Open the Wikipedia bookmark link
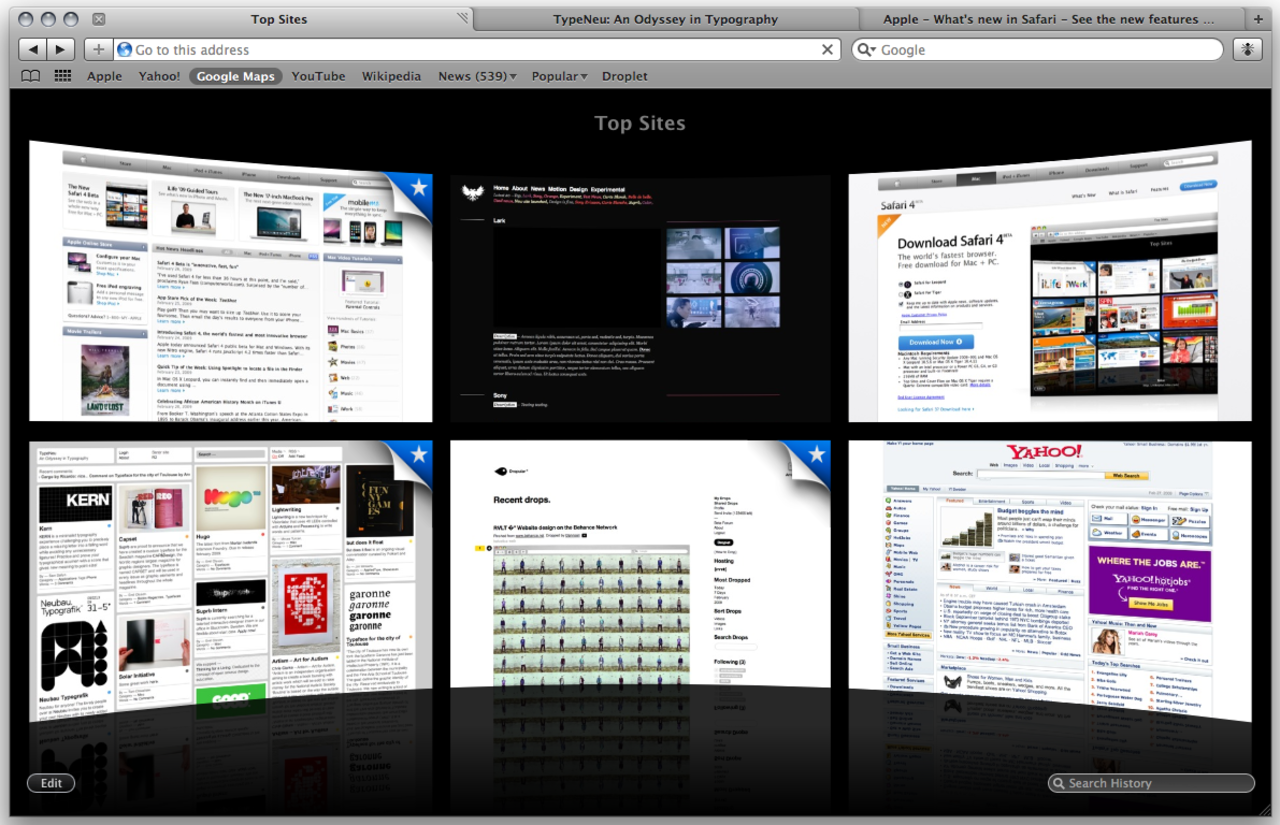The image size is (1280, 825). point(392,76)
